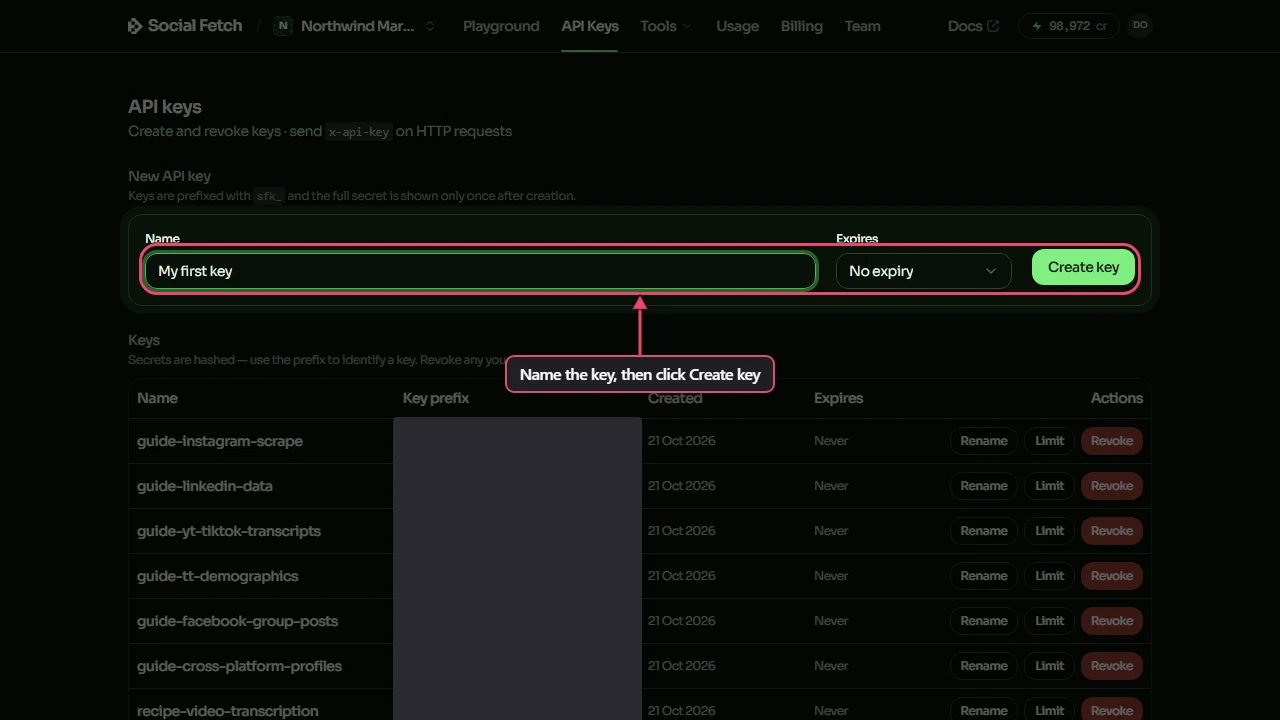Rename the guide-cross-platform-profiles key

click(984, 666)
